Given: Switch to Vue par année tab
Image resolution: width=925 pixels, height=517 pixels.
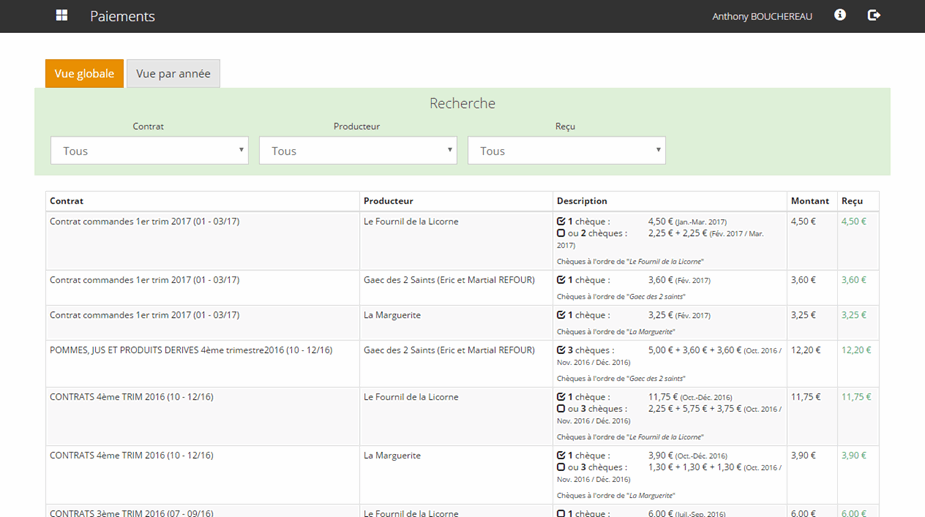Looking at the screenshot, I should click(x=173, y=74).
